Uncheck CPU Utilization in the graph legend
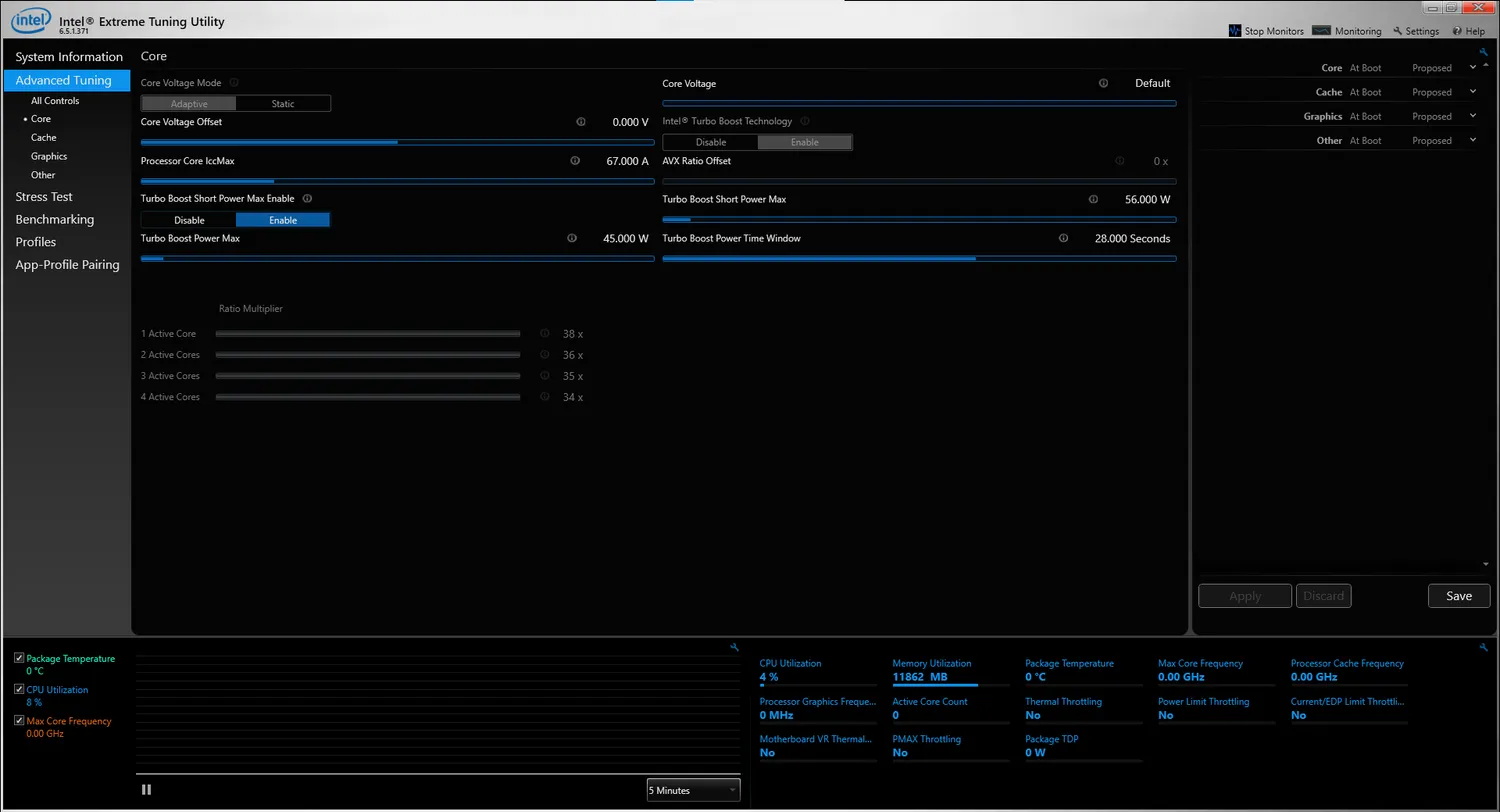This screenshot has height=812, width=1500. click(x=17, y=689)
